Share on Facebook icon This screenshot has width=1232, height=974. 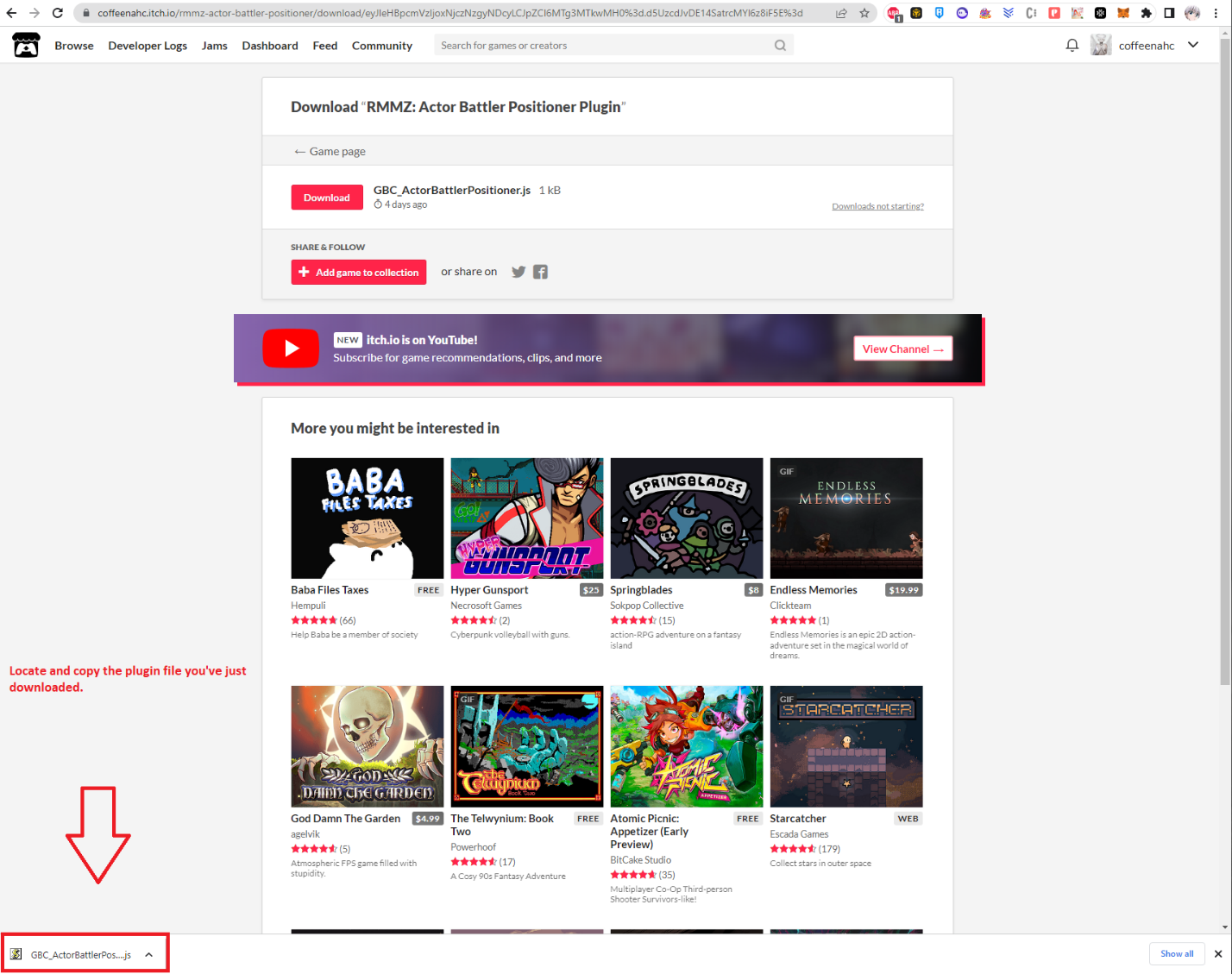coord(540,272)
